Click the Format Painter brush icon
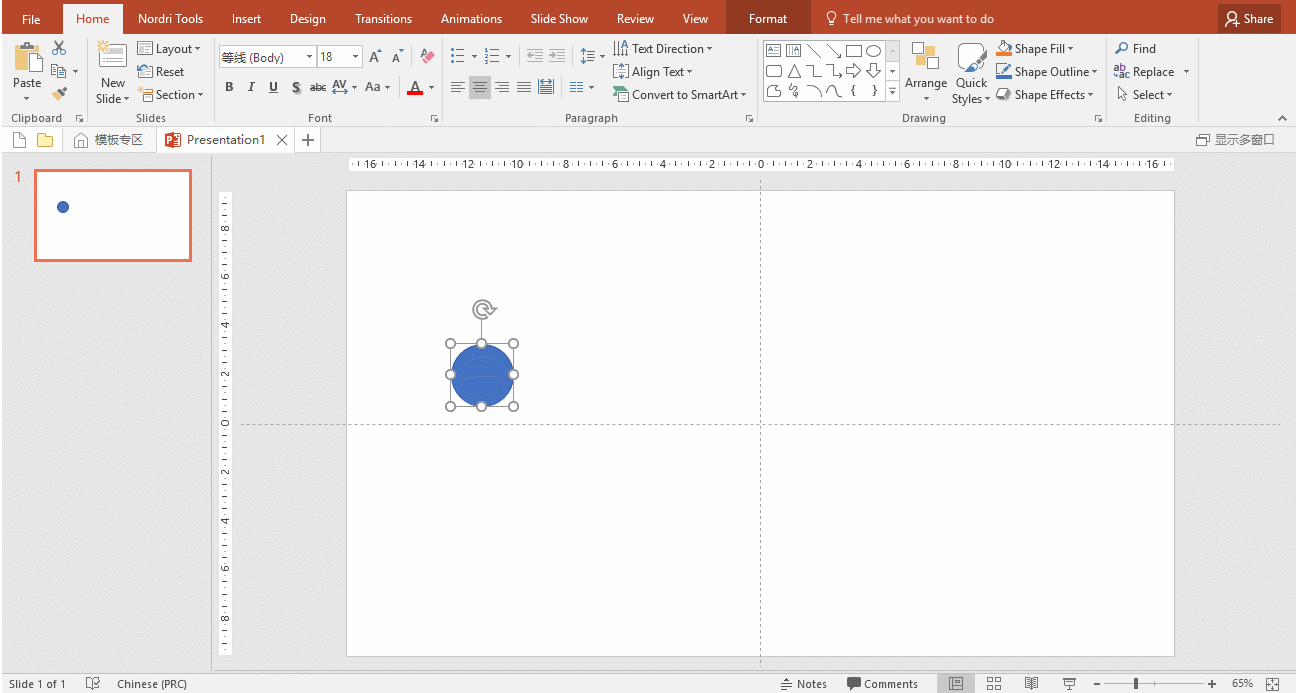Screen dimensions: 1296x693 (x=59, y=94)
